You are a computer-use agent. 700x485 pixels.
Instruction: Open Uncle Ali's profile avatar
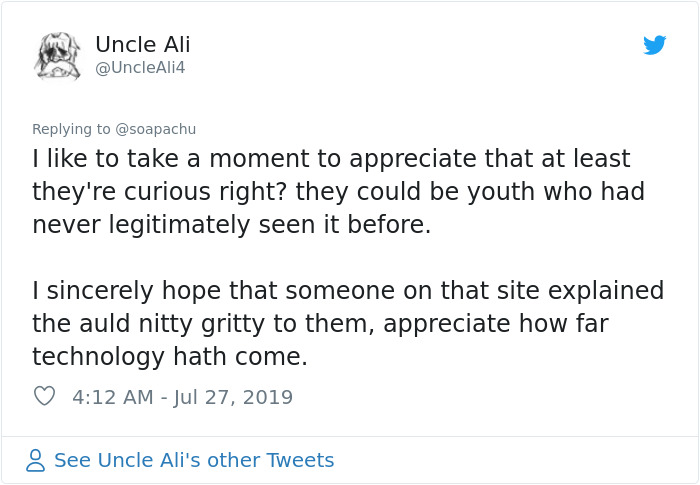57,55
